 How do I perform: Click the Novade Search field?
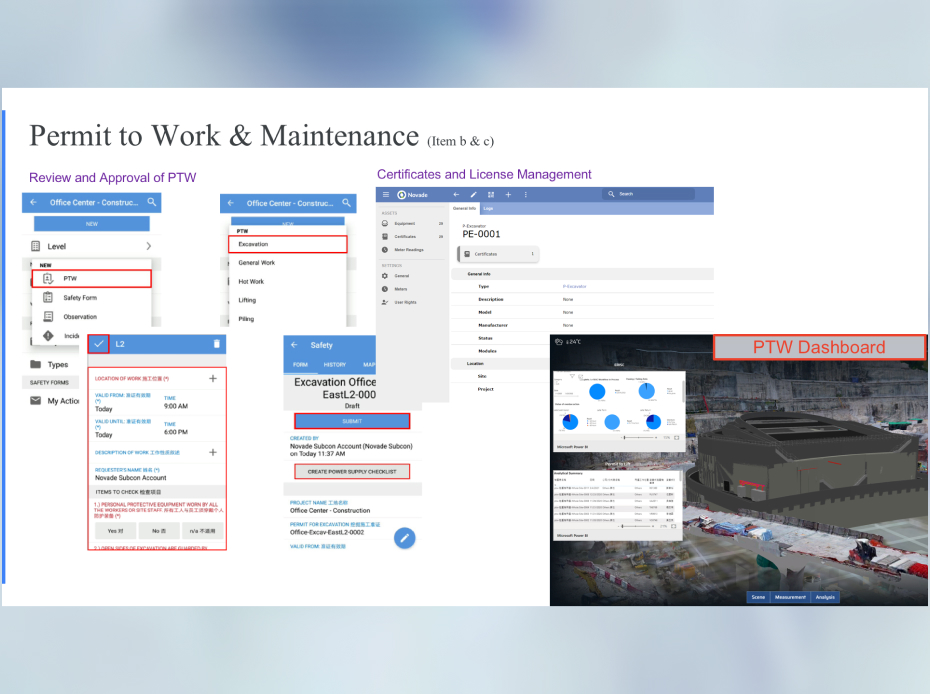(x=660, y=194)
